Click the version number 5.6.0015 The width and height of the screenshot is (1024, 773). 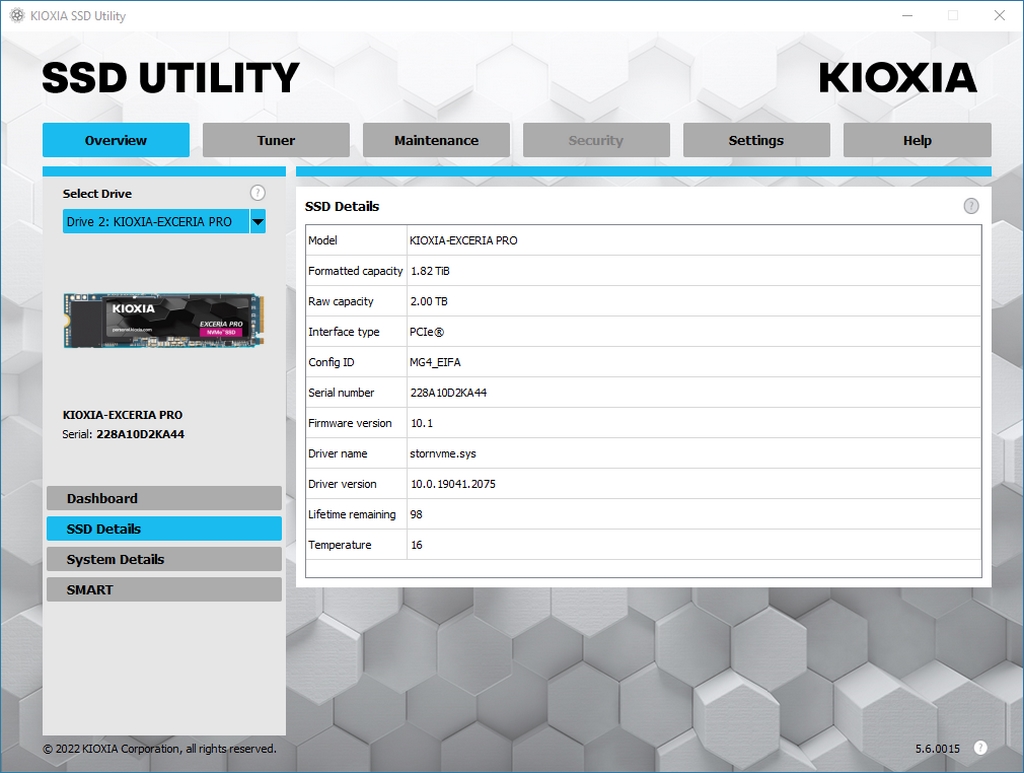coord(937,749)
